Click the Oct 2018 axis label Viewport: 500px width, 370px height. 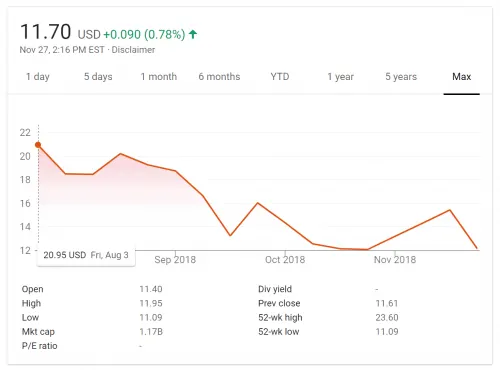click(285, 260)
